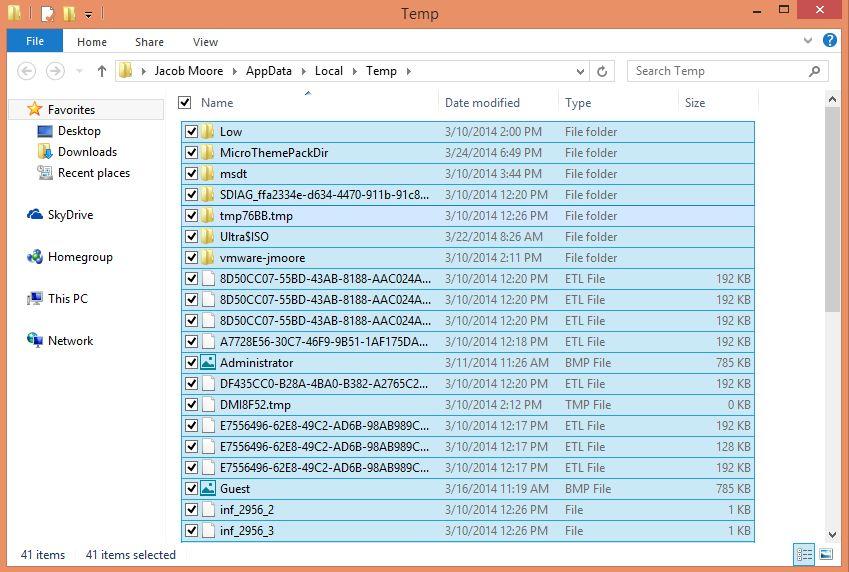
Task: Open Downloads in the Favorites sidebar
Action: (x=87, y=152)
